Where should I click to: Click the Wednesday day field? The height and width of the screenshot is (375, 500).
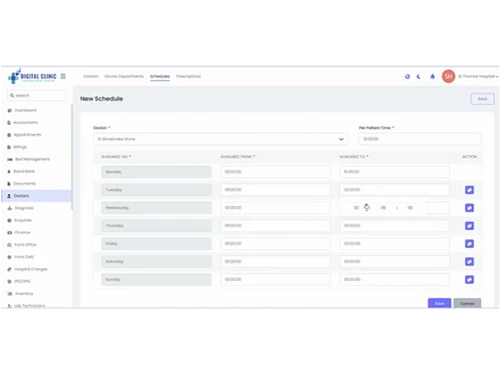[x=156, y=208]
